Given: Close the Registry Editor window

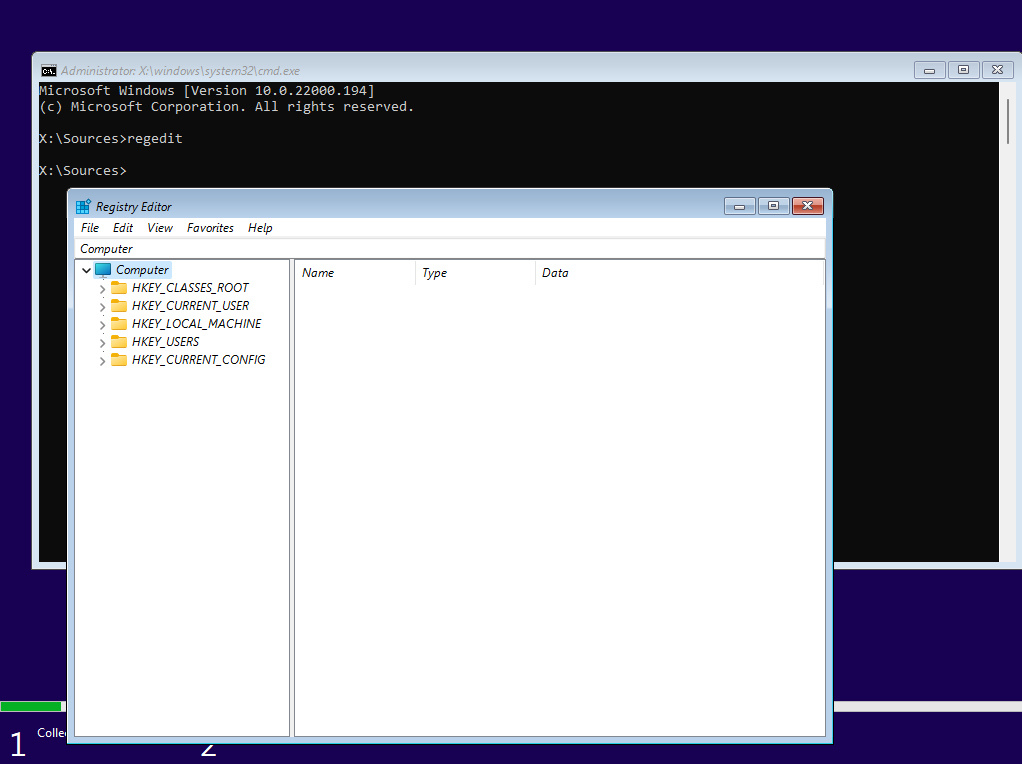Looking at the screenshot, I should (808, 206).
